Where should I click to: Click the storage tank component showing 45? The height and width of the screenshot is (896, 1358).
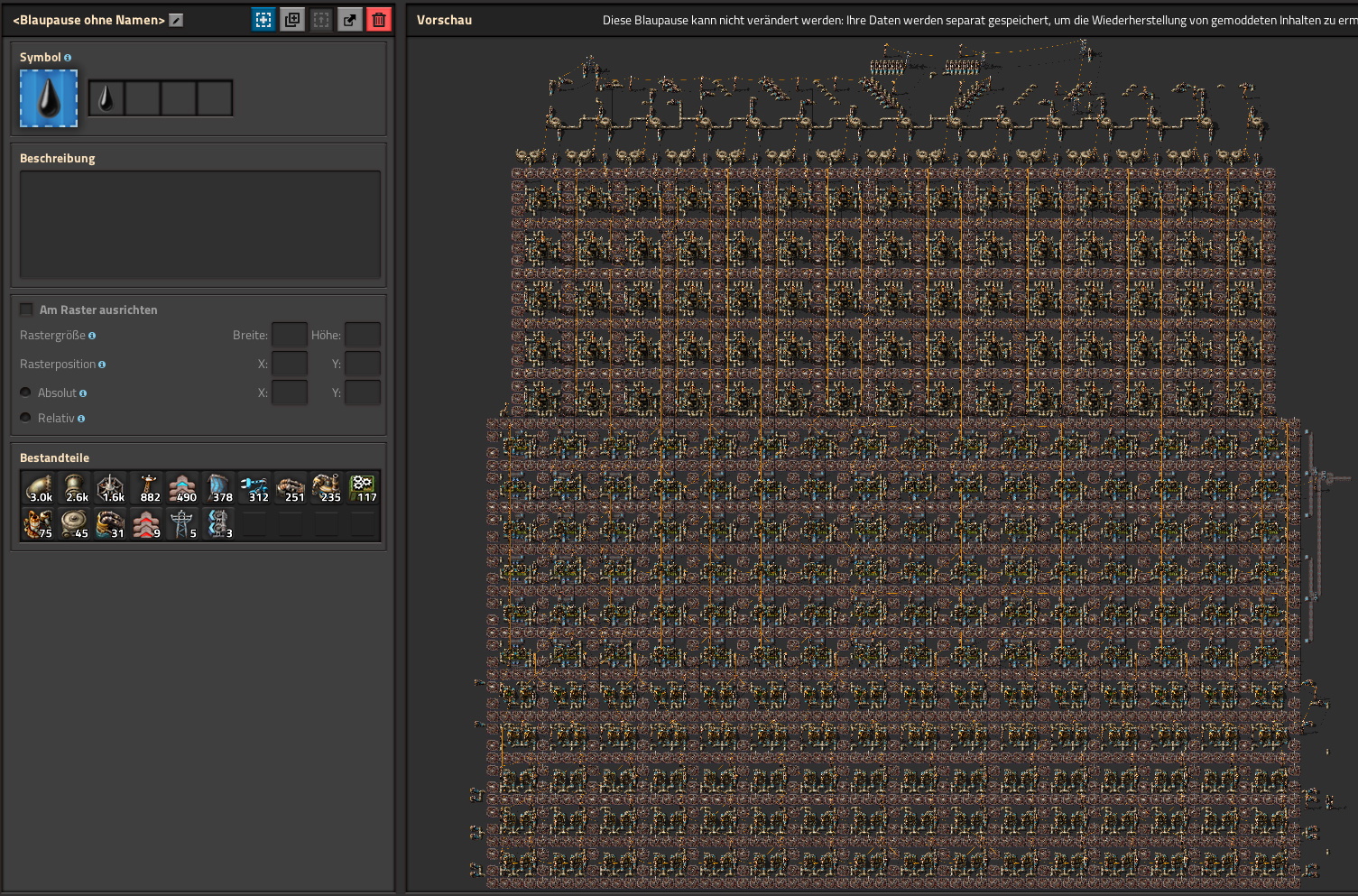click(75, 524)
